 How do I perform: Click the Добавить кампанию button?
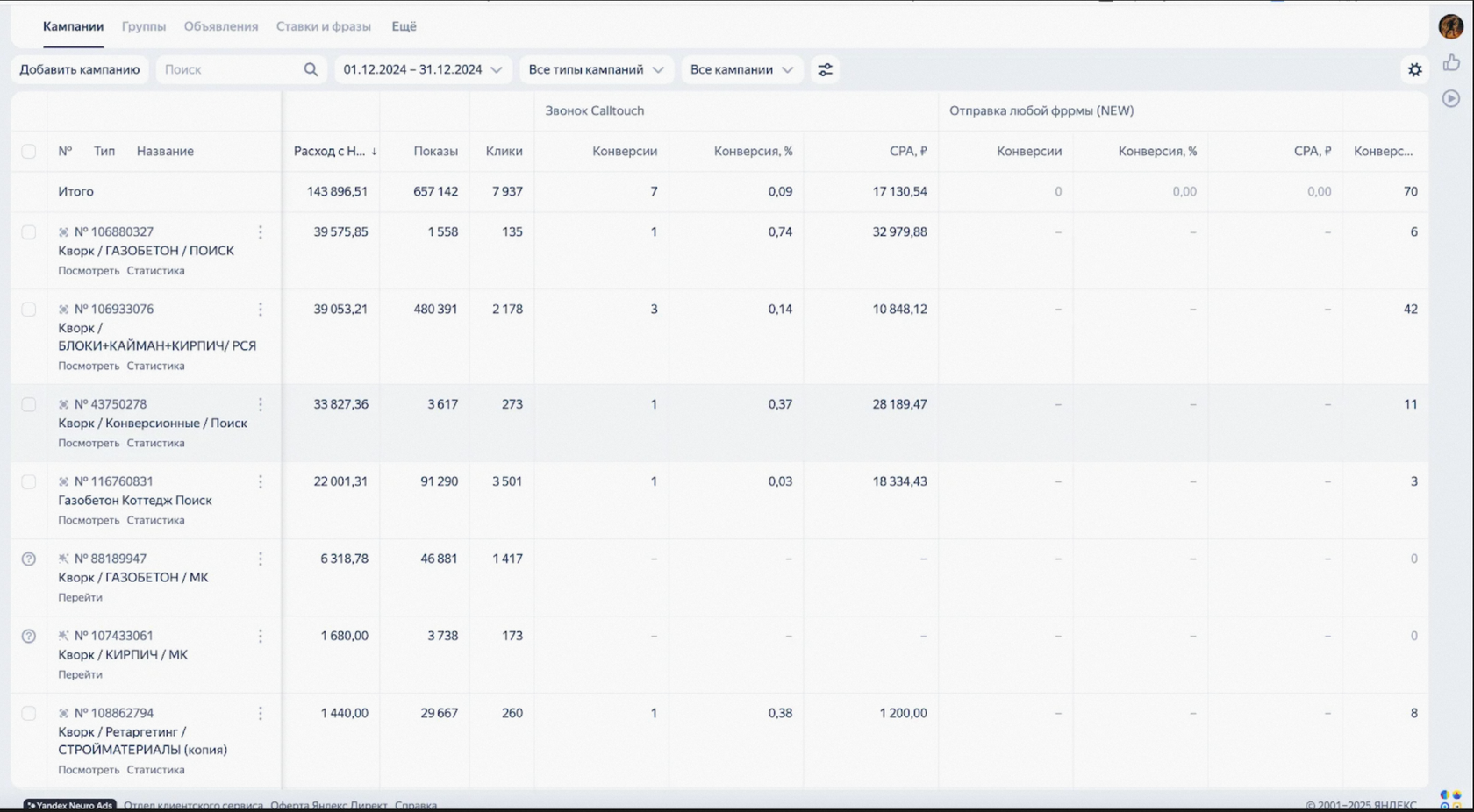80,69
